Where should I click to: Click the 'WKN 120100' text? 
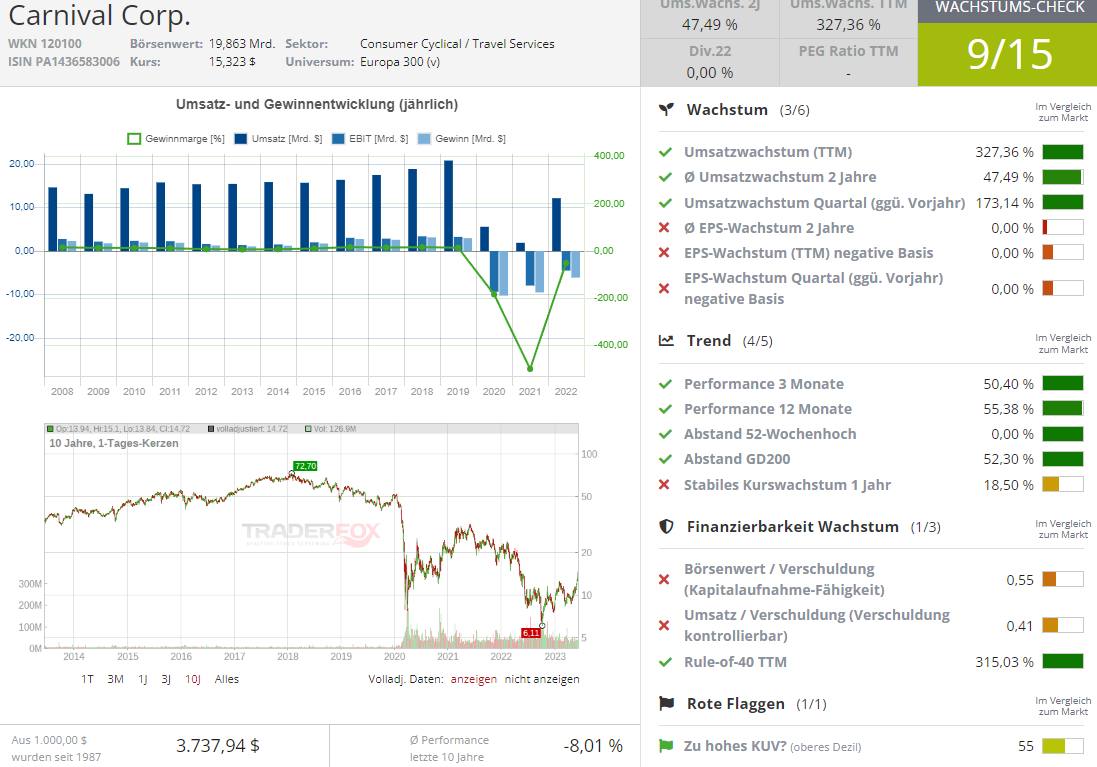coord(45,43)
